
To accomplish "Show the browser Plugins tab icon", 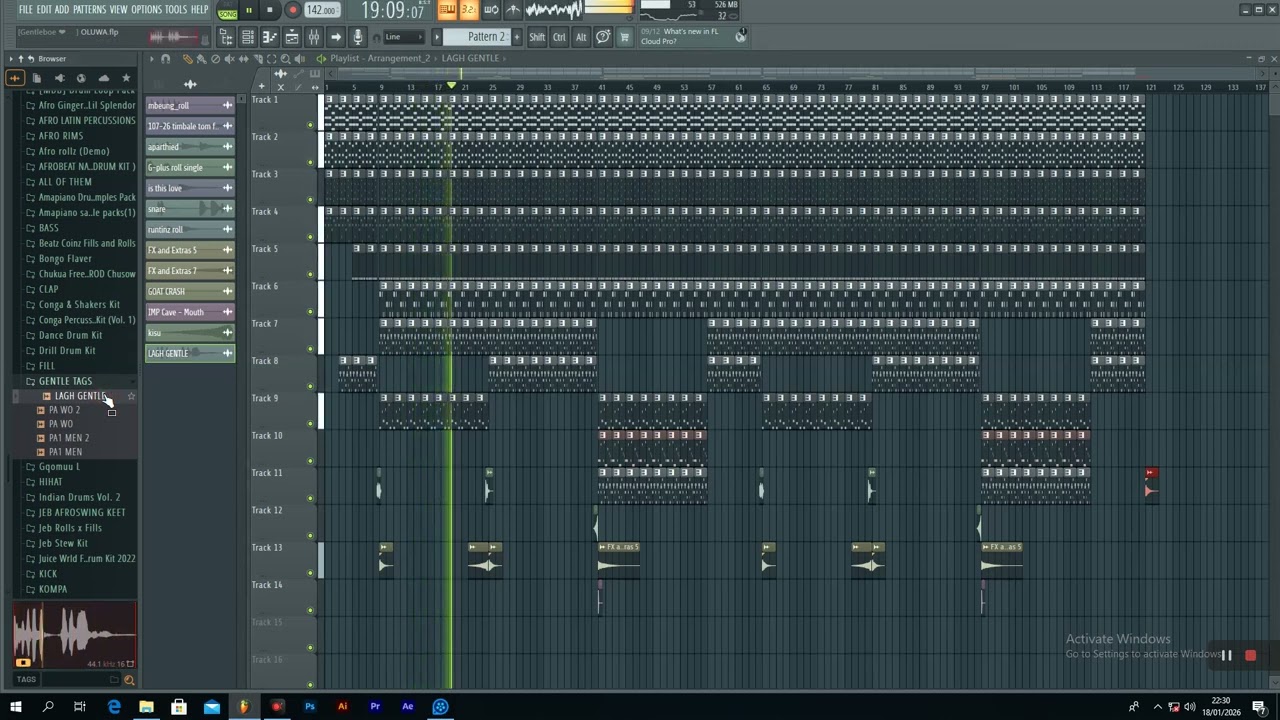I will click(59, 78).
